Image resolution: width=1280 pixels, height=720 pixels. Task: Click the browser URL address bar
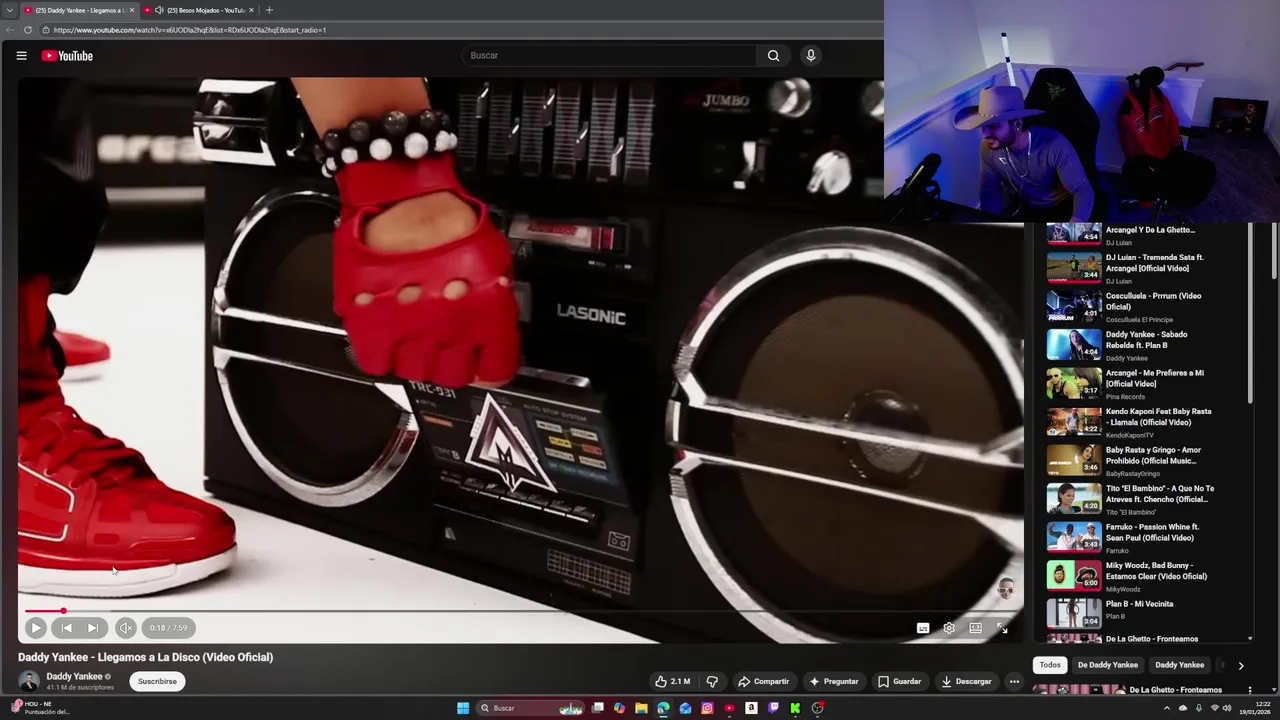(x=460, y=30)
